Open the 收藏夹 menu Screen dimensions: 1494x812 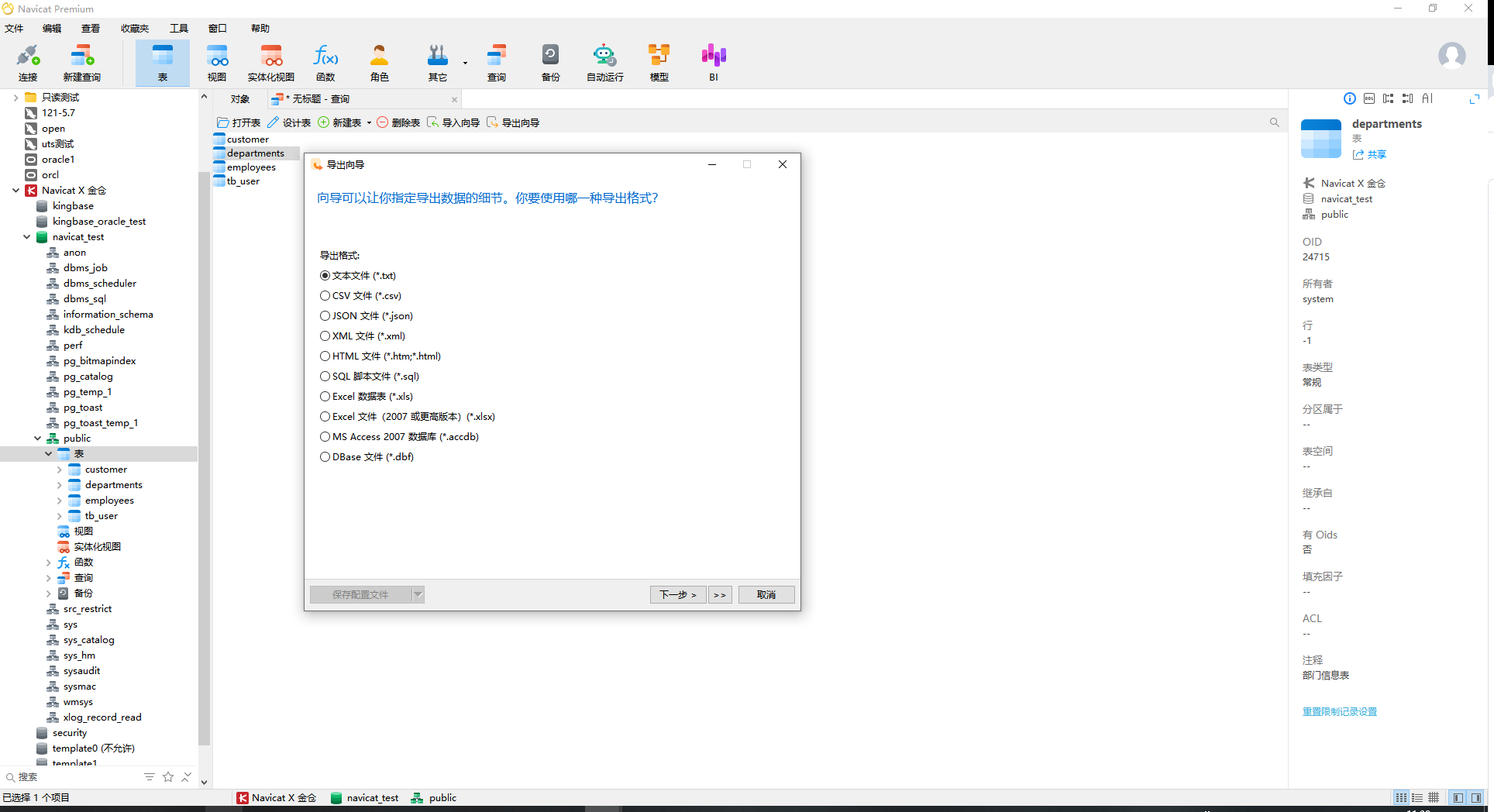click(135, 29)
